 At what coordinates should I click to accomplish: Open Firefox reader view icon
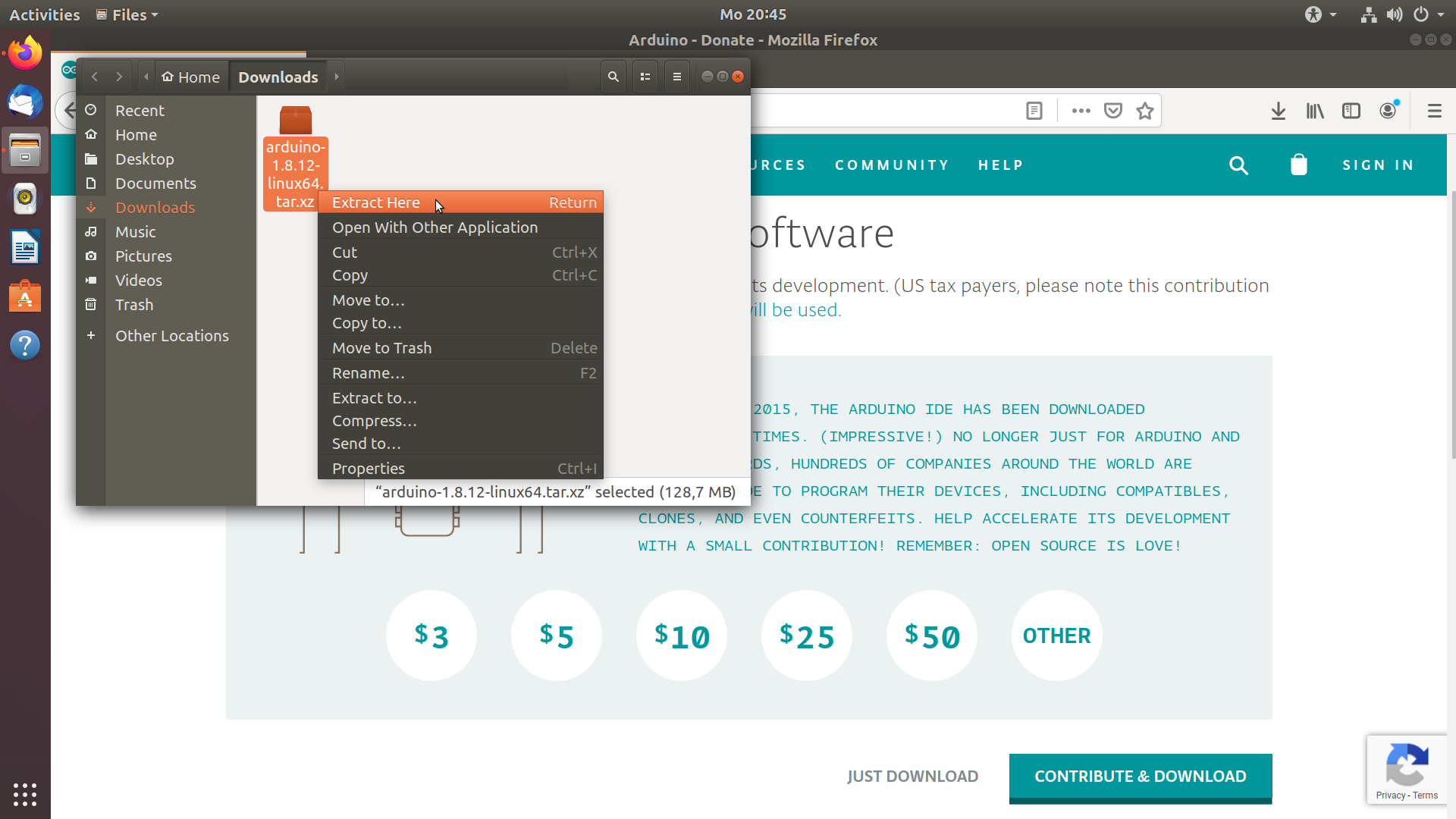click(1034, 111)
